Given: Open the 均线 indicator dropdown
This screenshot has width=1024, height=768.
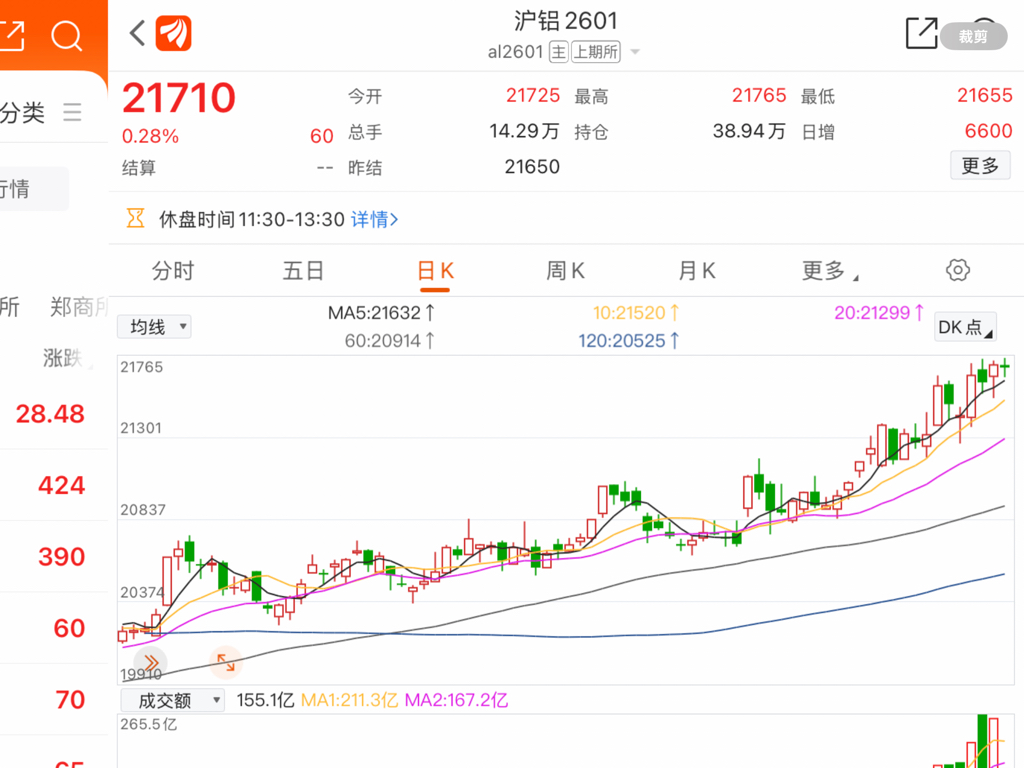Looking at the screenshot, I should [x=154, y=327].
